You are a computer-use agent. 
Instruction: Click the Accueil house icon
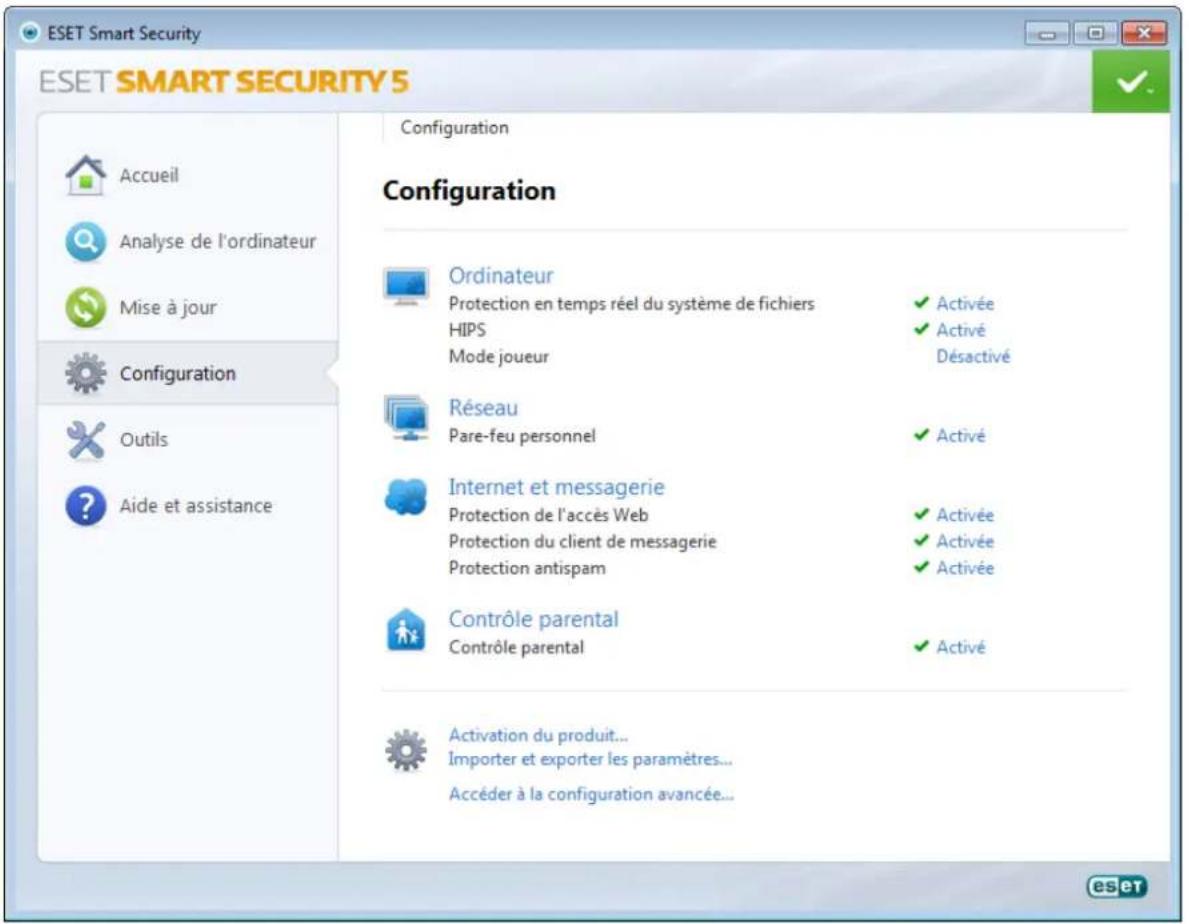tap(86, 175)
